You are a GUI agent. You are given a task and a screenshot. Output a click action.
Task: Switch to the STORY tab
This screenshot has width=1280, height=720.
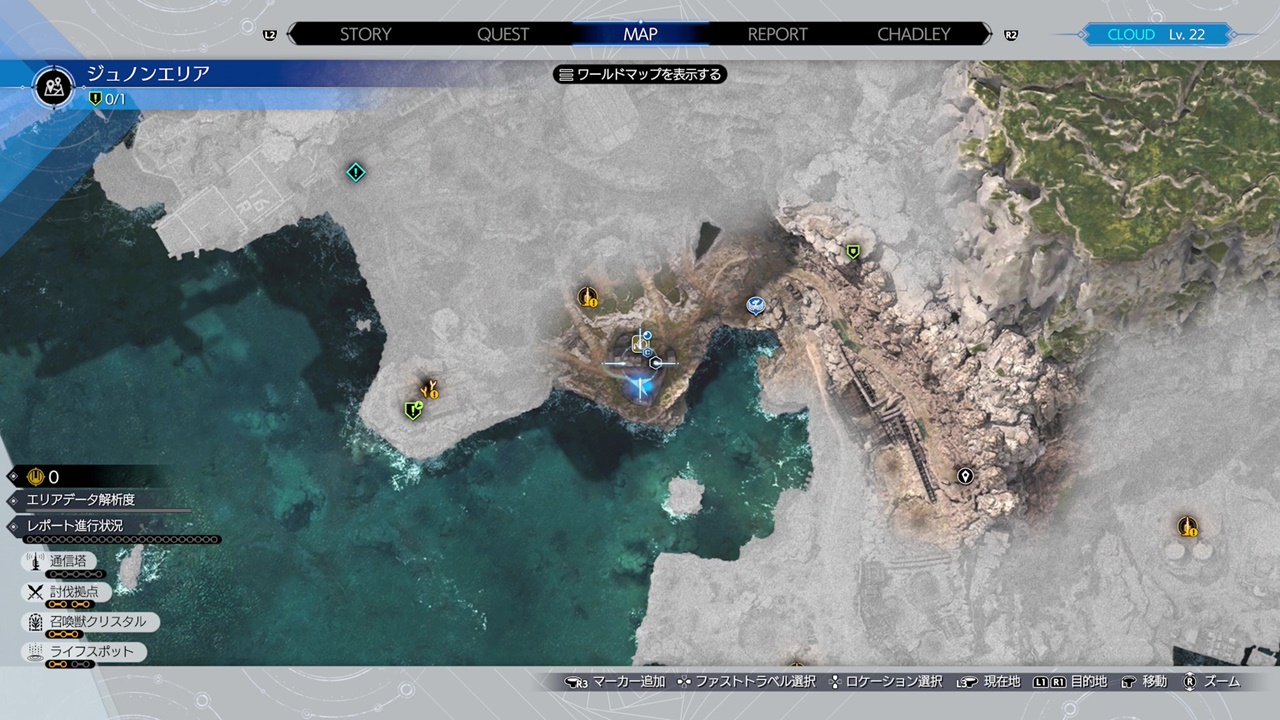coord(365,34)
